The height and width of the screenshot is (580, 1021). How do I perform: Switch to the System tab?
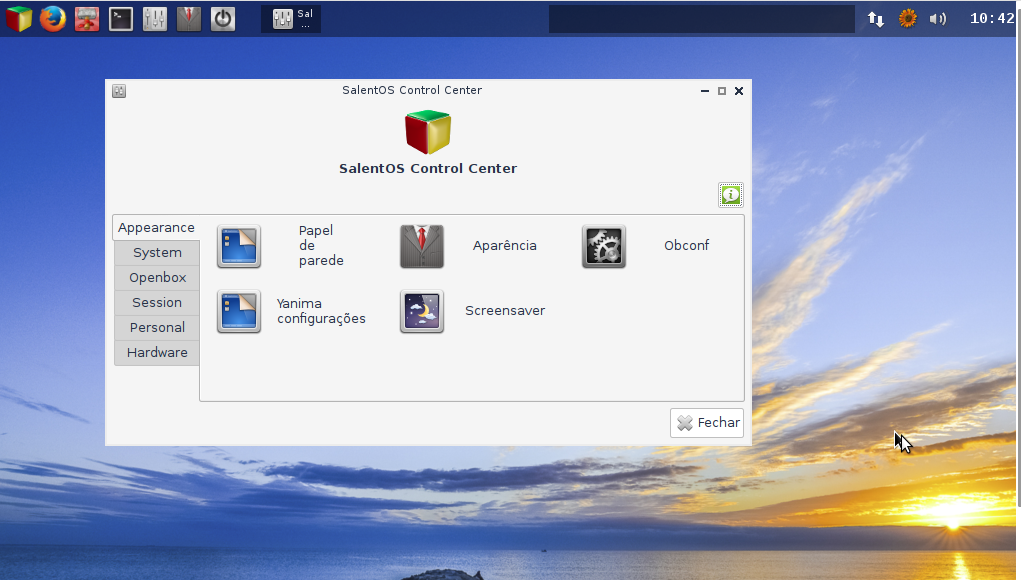(x=157, y=253)
